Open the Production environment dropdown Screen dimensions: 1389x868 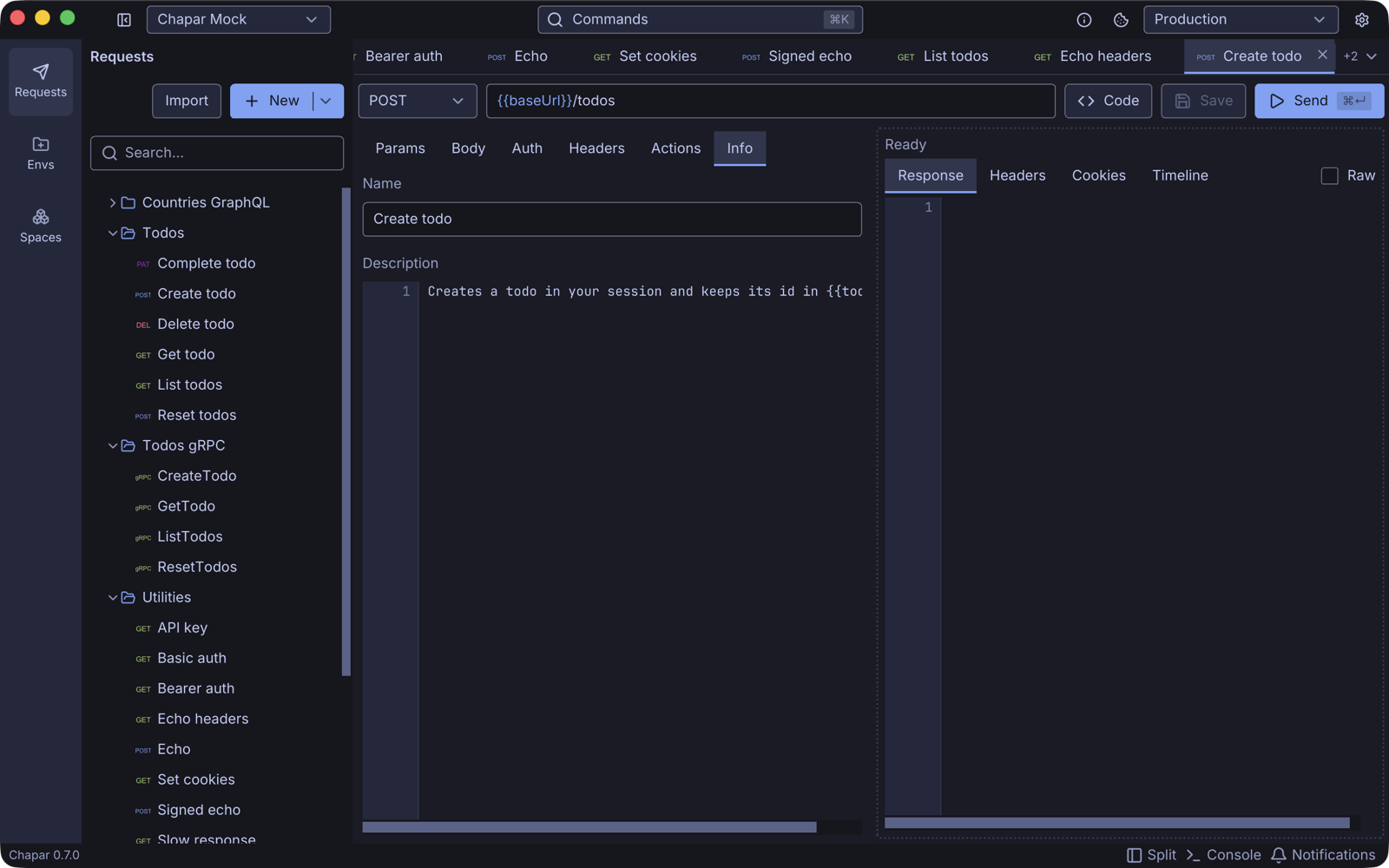coord(1240,19)
